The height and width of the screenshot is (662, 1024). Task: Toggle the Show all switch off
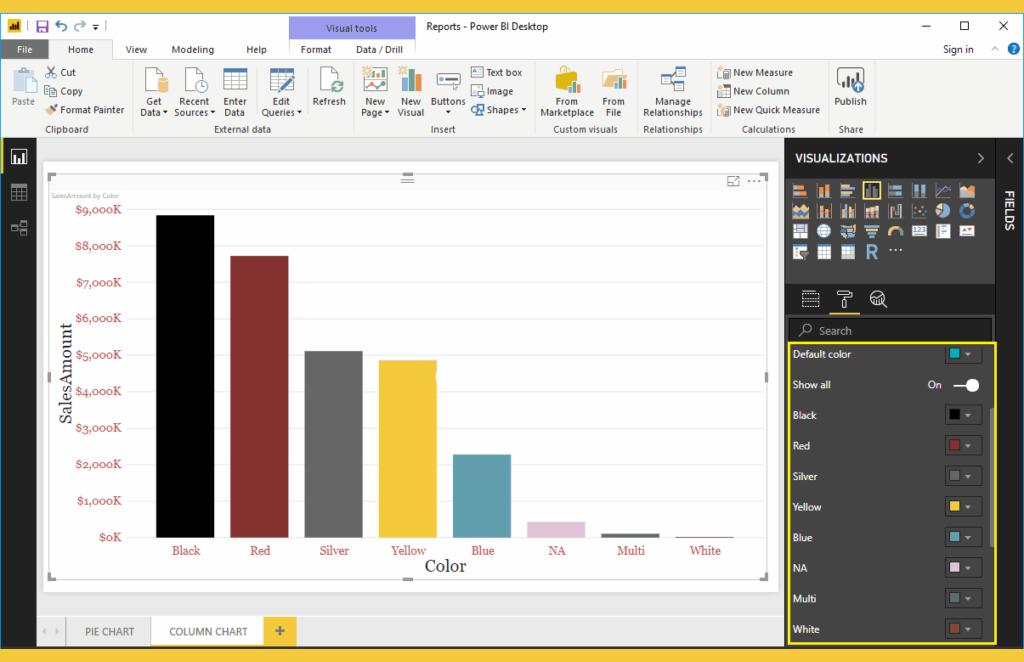click(x=967, y=385)
